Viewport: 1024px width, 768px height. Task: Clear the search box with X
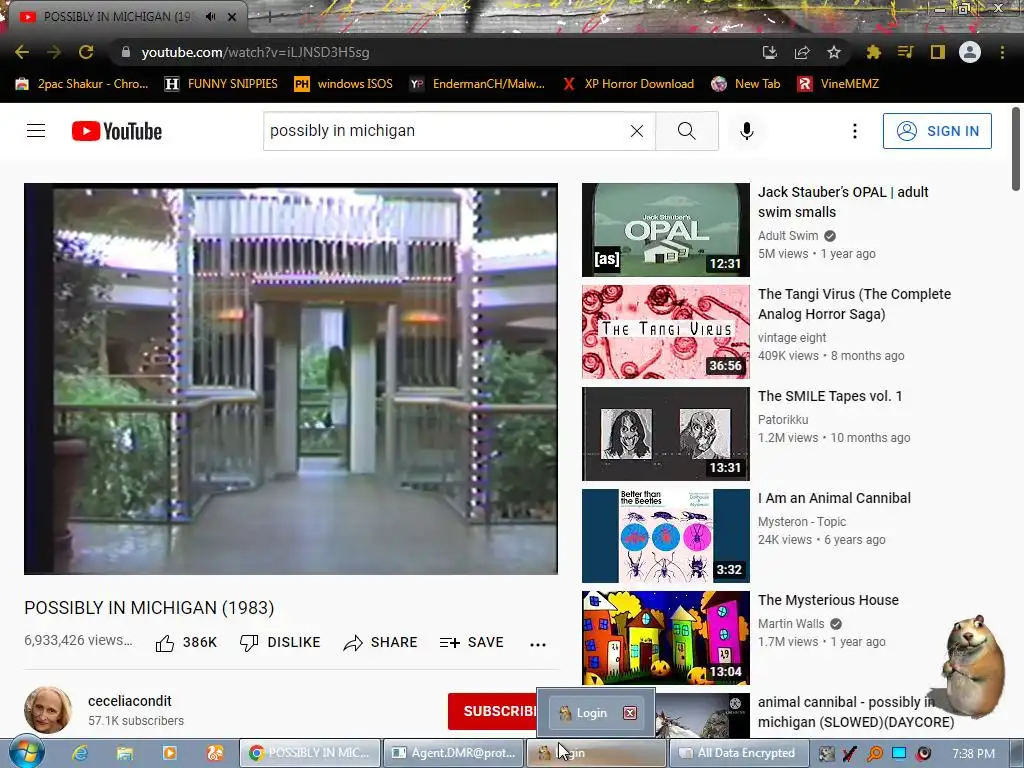click(637, 131)
